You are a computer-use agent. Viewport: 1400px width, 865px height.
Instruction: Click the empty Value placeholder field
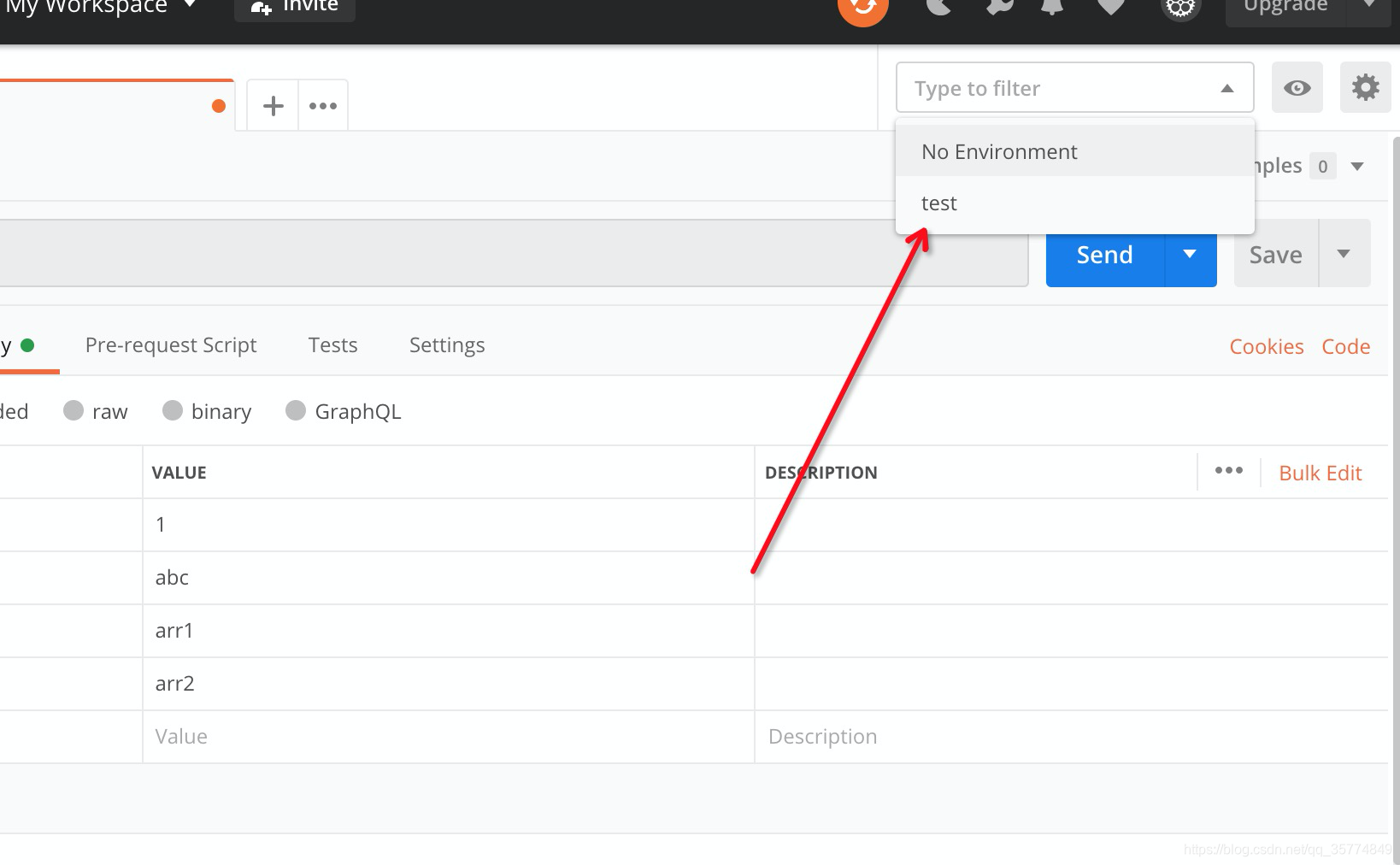[449, 737]
